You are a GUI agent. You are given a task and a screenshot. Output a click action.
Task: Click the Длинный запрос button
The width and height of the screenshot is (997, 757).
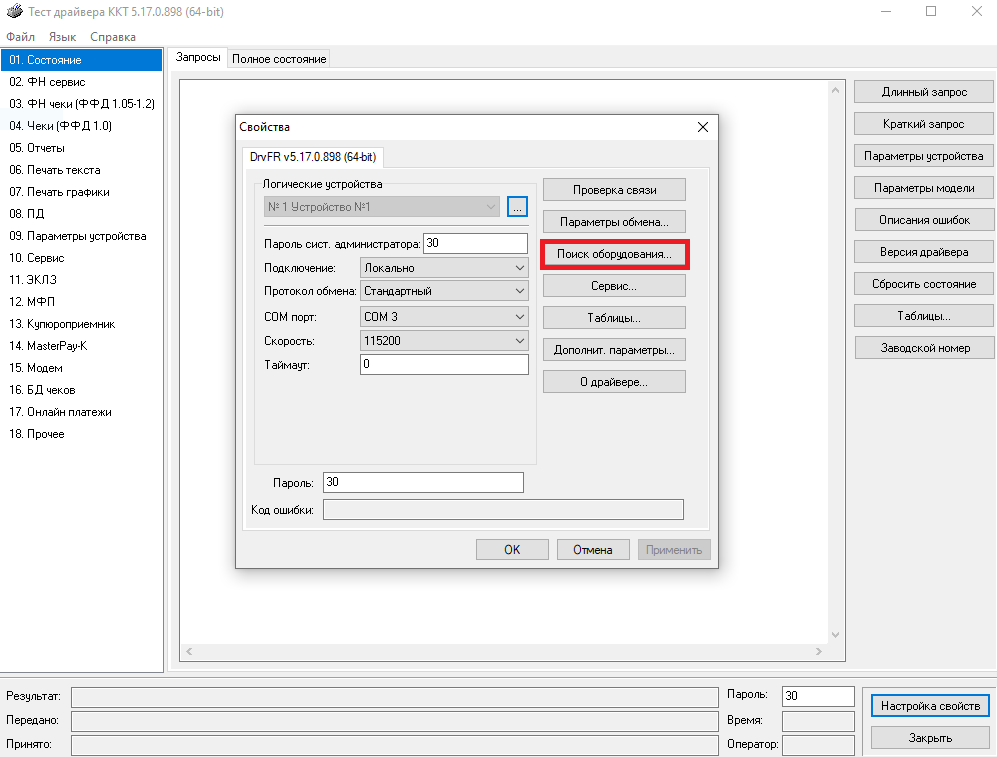pos(924,92)
